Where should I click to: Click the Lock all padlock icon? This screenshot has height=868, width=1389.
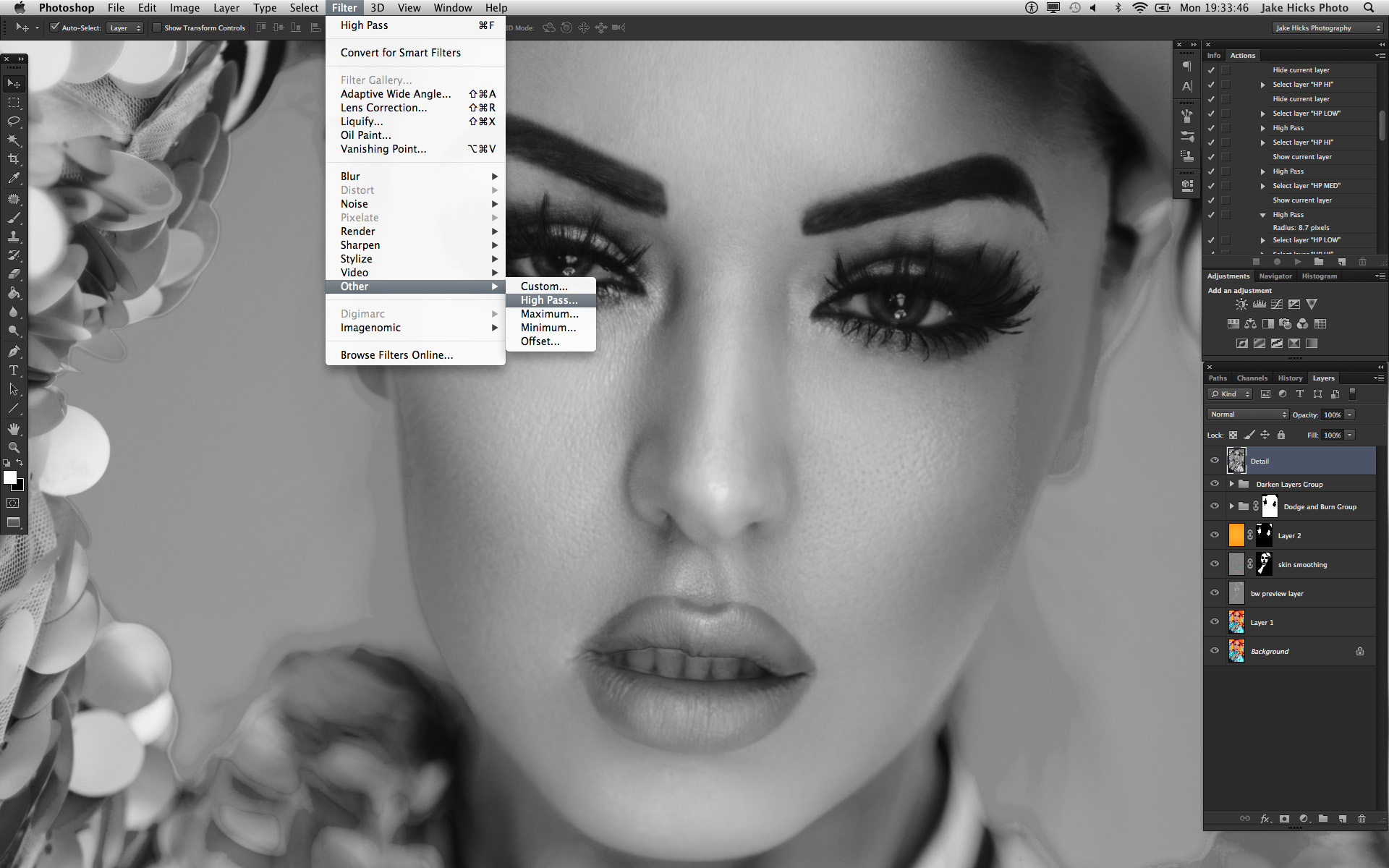(1281, 435)
